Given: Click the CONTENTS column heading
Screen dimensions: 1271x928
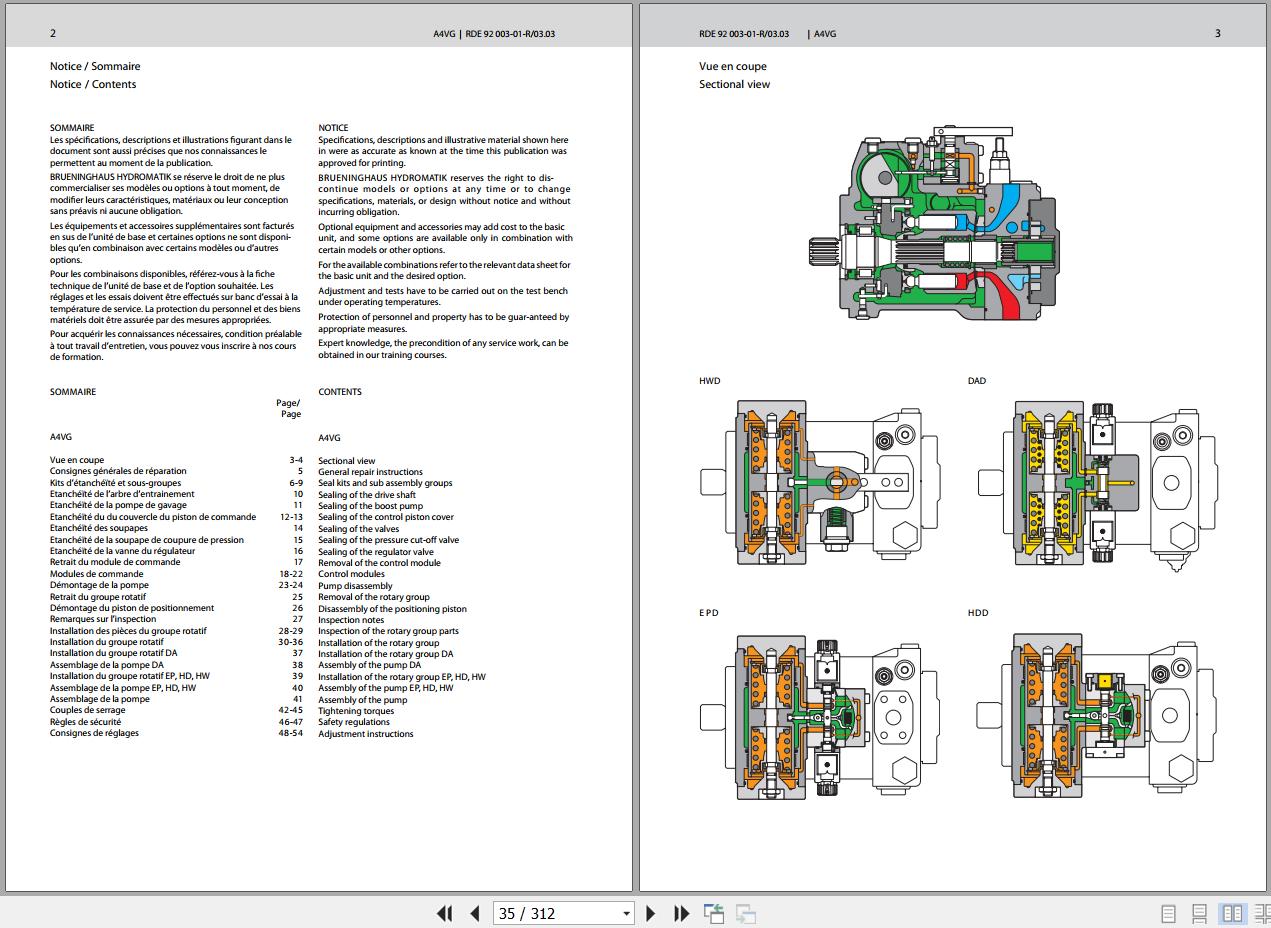Looking at the screenshot, I should click(x=340, y=392).
